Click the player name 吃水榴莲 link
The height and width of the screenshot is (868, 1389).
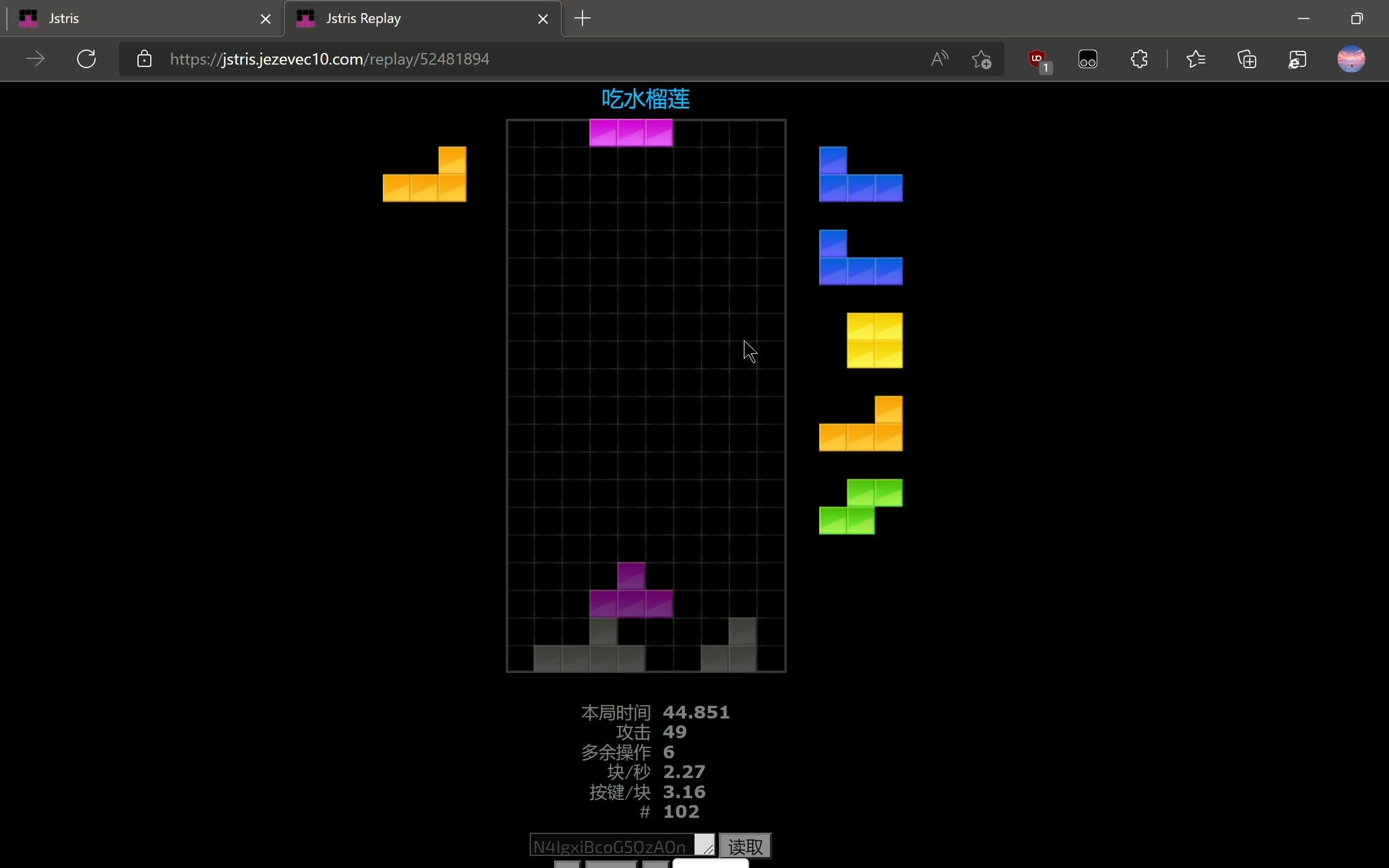pos(646,99)
